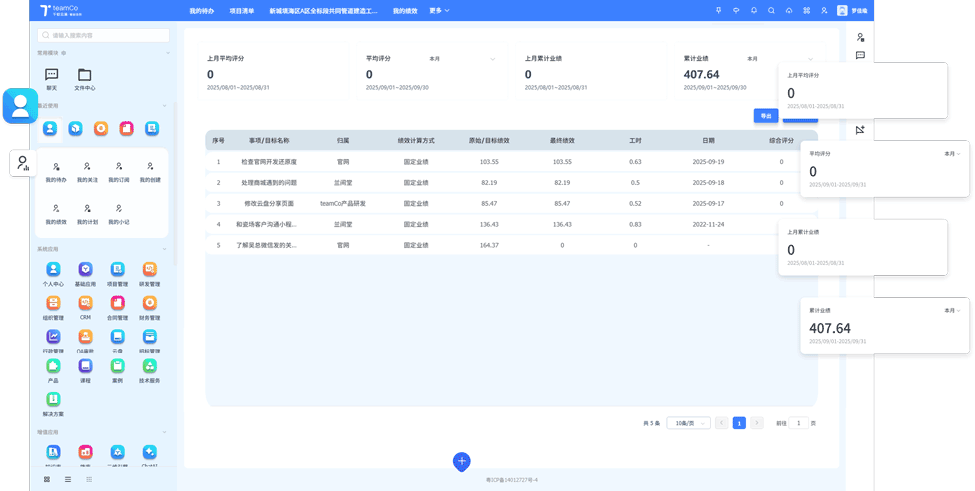Open the 10条/页 page size dropdown
Viewport: 975px width, 491px height.
point(688,423)
